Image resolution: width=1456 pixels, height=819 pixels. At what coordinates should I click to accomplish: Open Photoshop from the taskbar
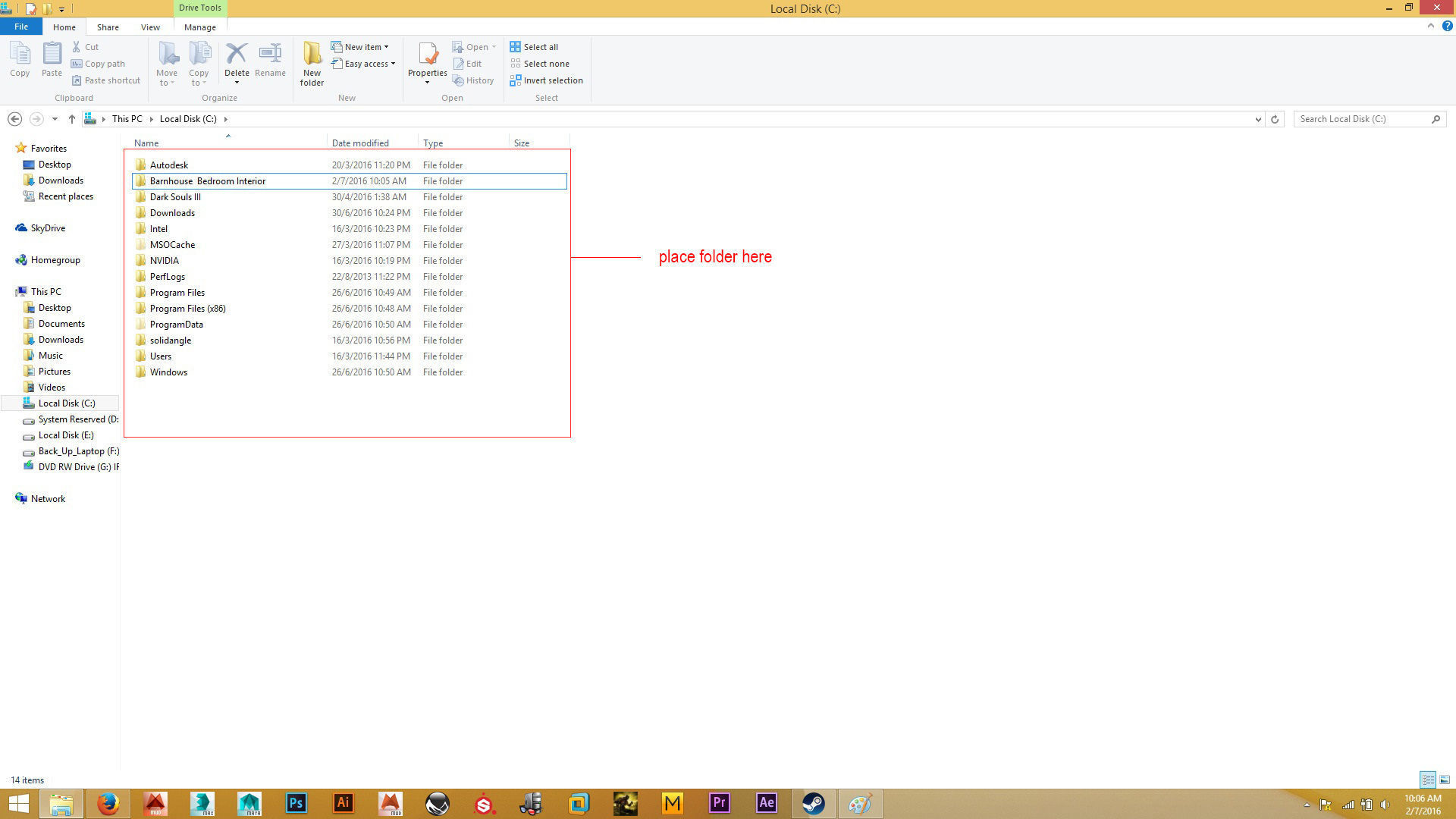point(296,803)
